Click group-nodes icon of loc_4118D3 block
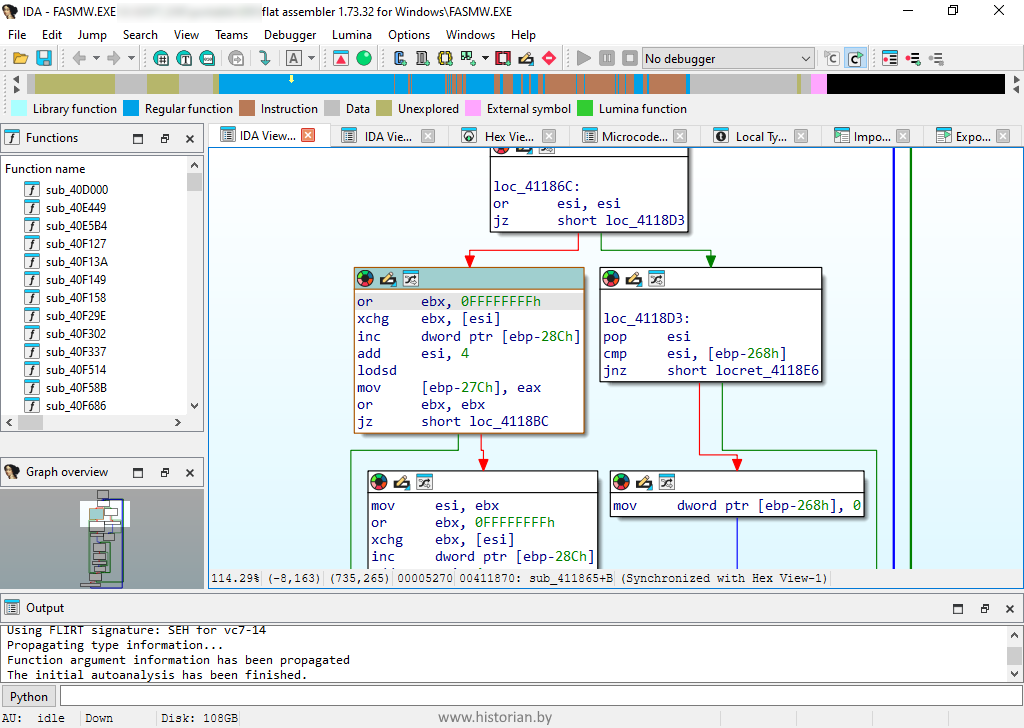This screenshot has height=728, width=1024. click(x=656, y=279)
